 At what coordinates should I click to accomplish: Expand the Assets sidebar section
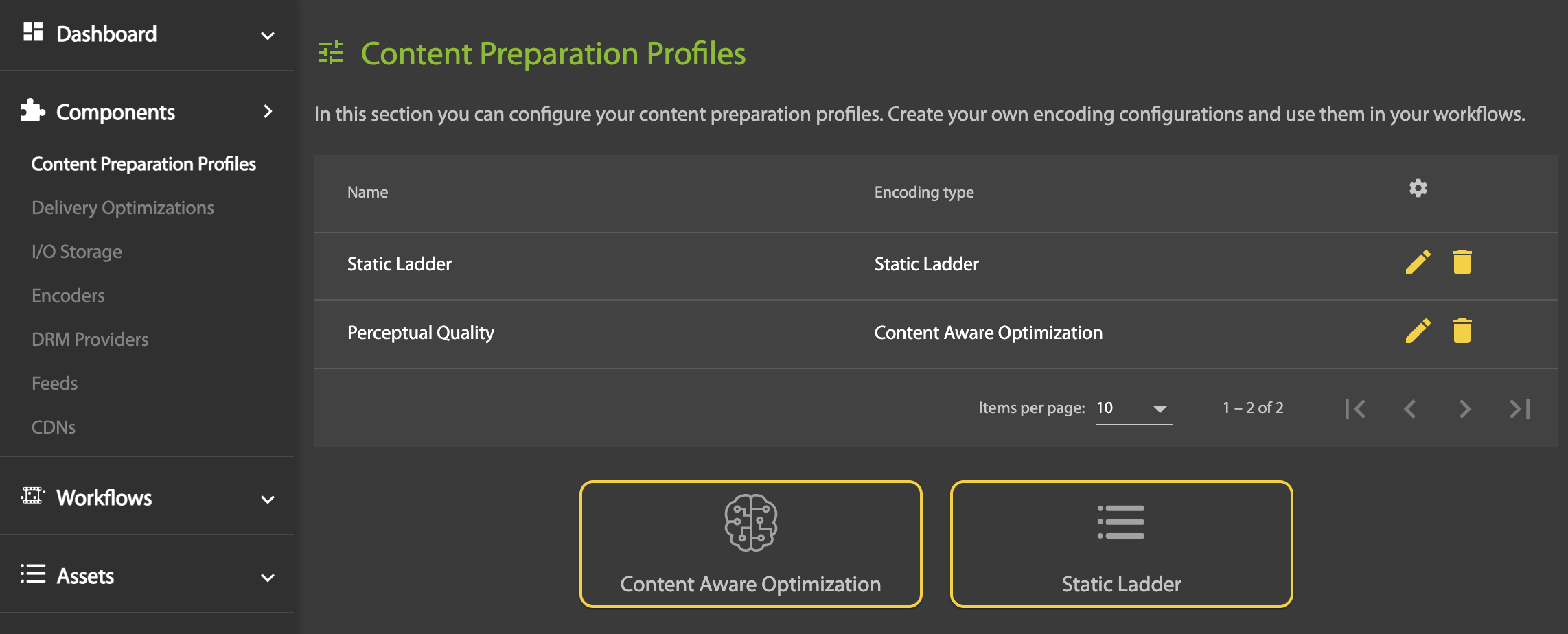[267, 577]
